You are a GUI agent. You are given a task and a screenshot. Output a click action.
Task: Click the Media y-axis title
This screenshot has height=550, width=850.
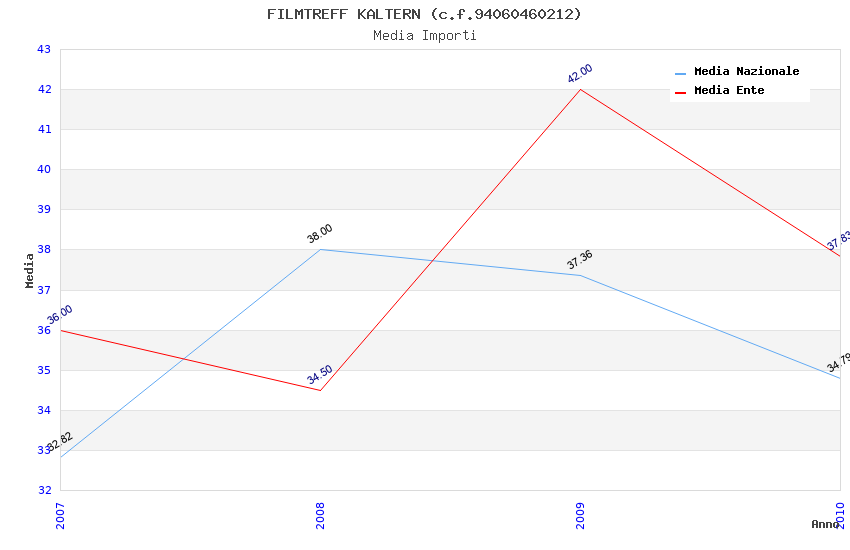(29, 270)
